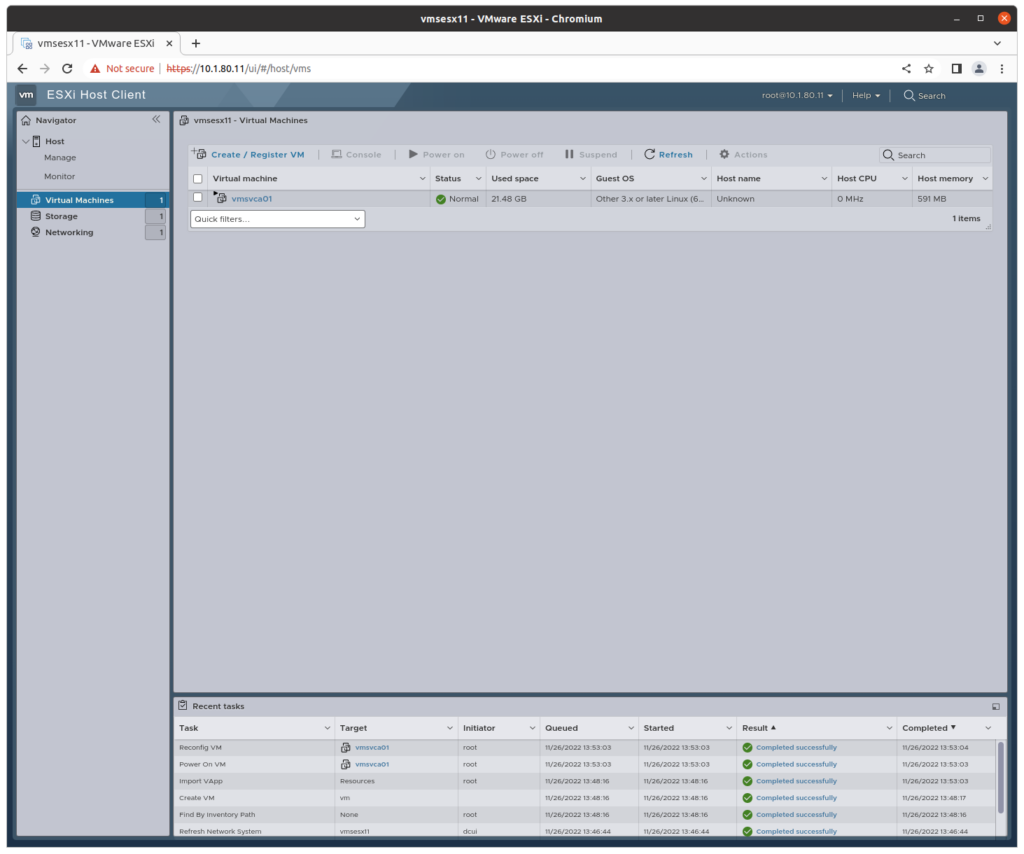The height and width of the screenshot is (854, 1024).
Task: Click the browser address bar
Action: pos(490,69)
